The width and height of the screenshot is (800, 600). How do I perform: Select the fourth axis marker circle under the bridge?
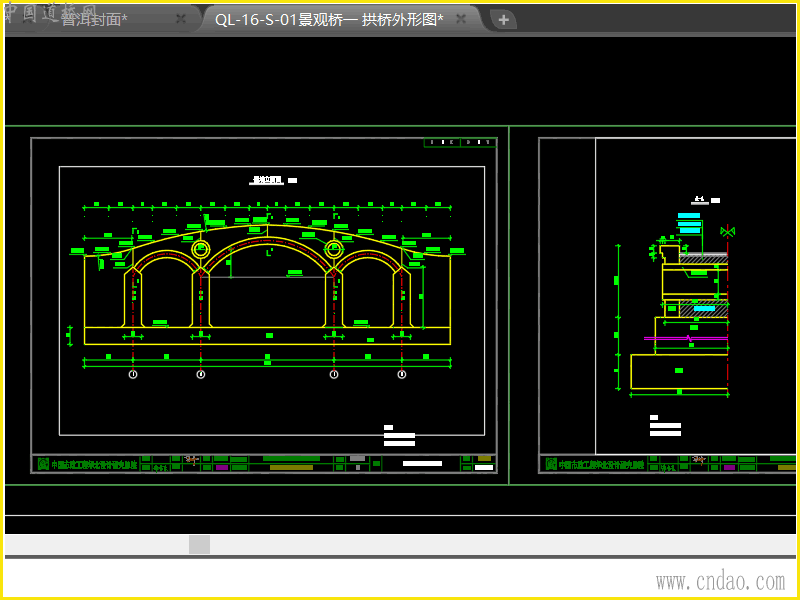[402, 374]
